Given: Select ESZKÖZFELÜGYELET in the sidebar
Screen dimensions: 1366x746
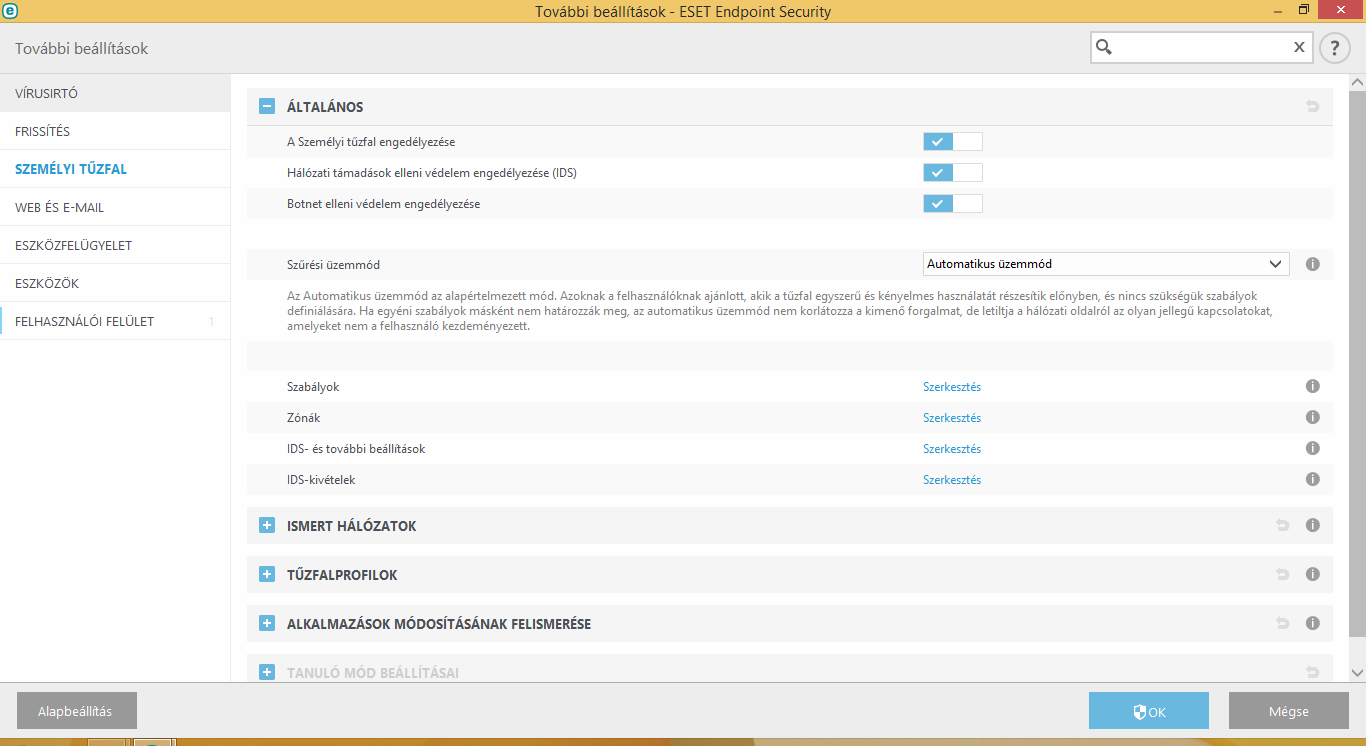Looking at the screenshot, I should pyautogui.click(x=115, y=245).
